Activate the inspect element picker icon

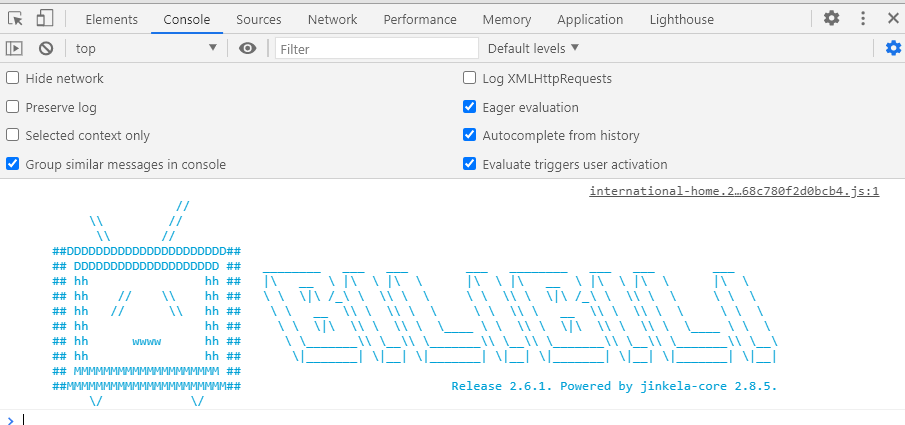coord(16,19)
